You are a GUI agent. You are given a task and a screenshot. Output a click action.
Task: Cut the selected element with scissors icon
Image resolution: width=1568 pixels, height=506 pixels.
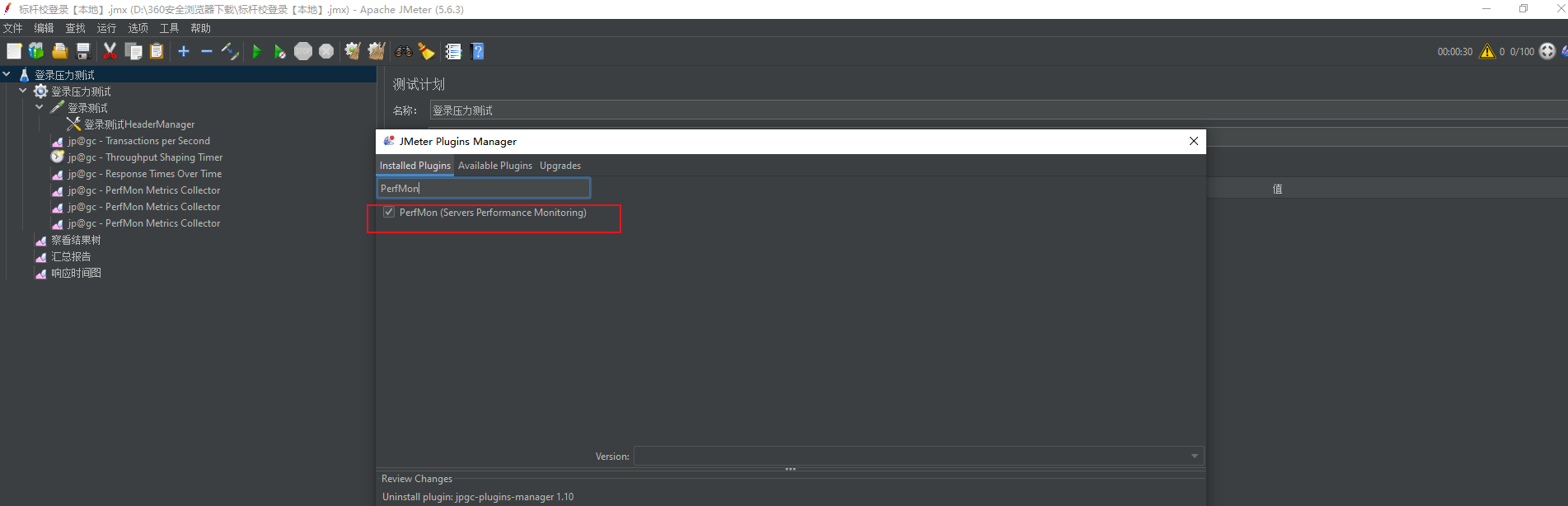point(110,51)
